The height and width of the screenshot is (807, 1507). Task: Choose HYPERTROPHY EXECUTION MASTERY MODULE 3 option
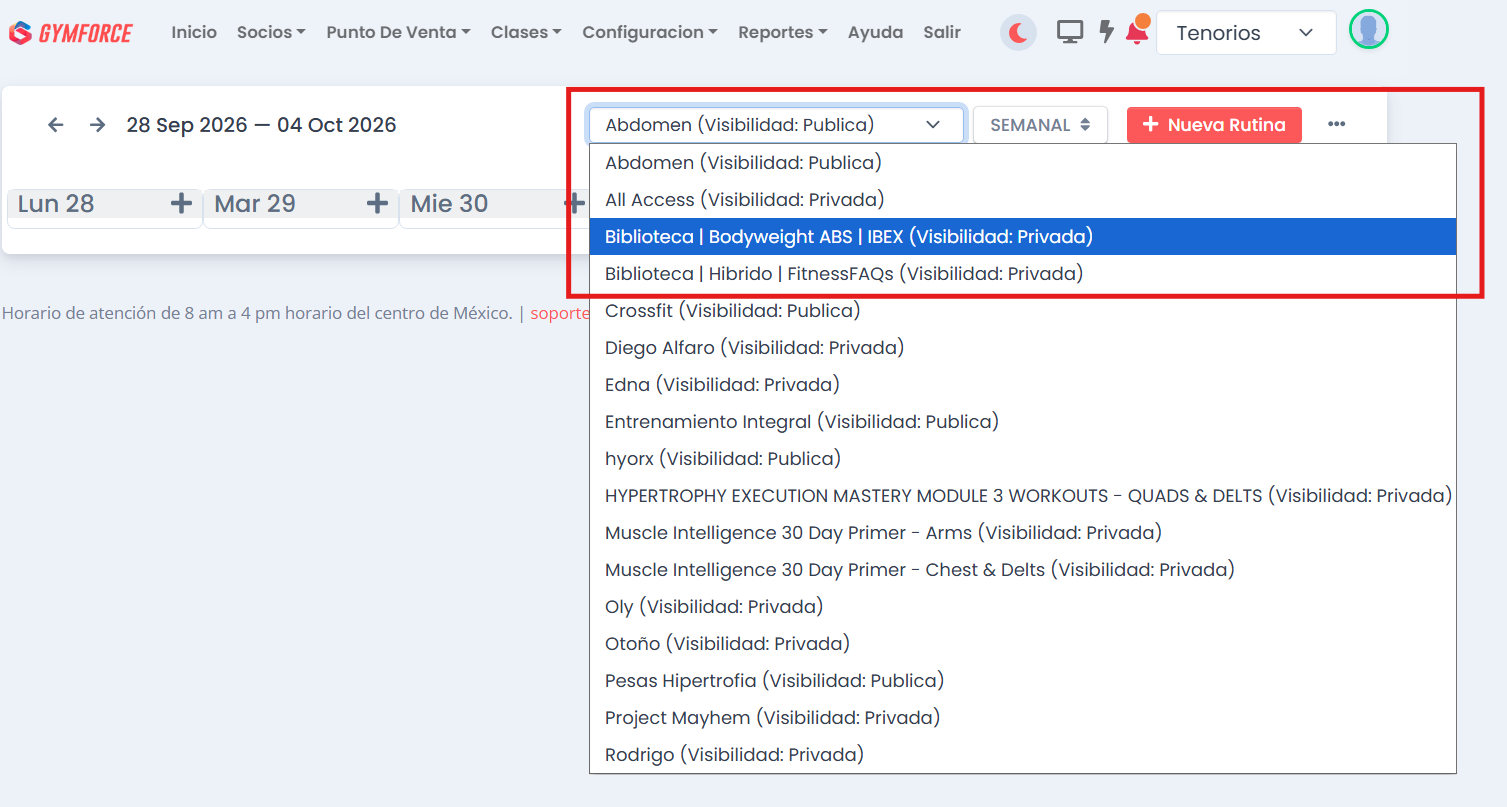tap(1023, 495)
